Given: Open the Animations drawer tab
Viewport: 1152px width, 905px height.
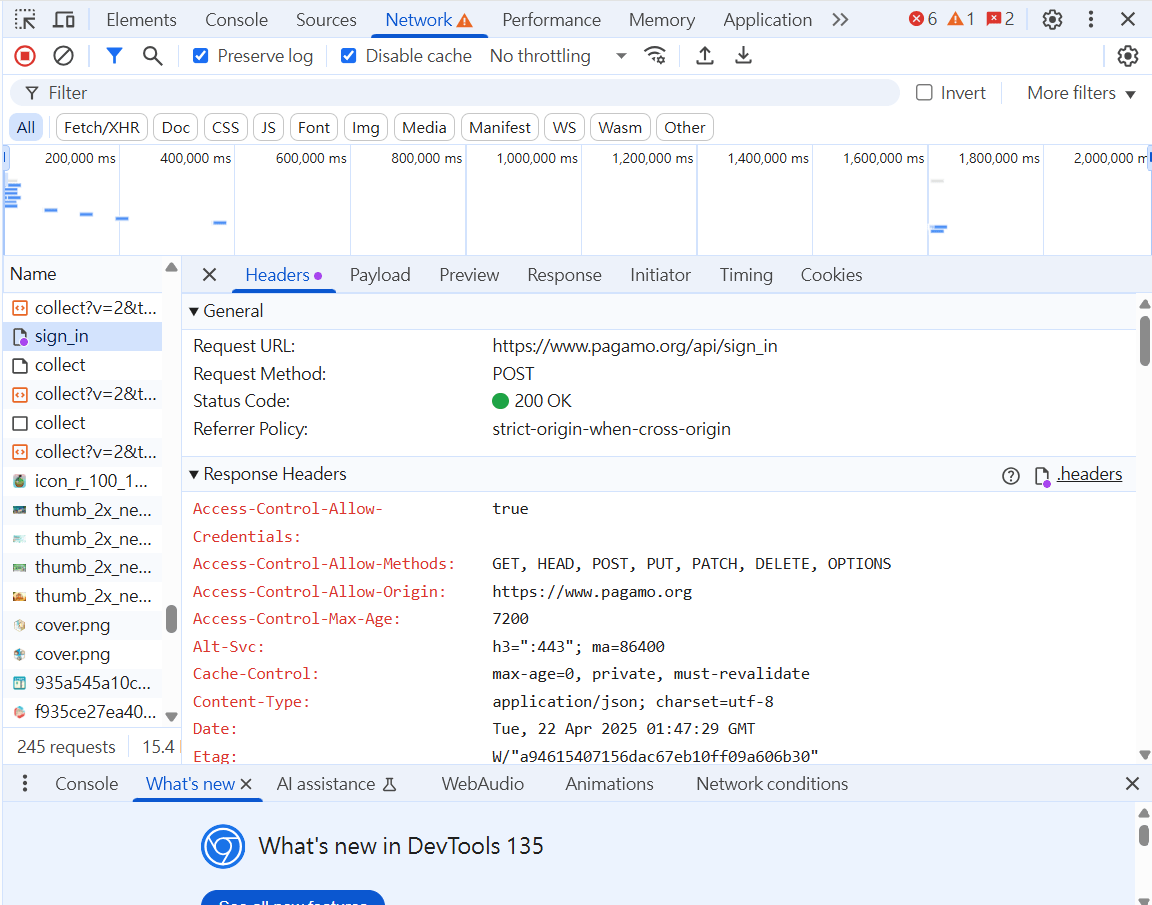Looking at the screenshot, I should coord(609,784).
